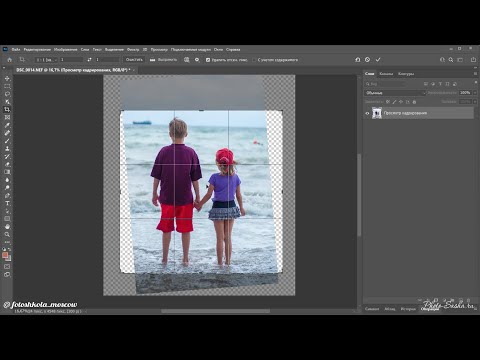Open crop overlay grid options
This screenshot has height=360, width=480.
(187, 60)
